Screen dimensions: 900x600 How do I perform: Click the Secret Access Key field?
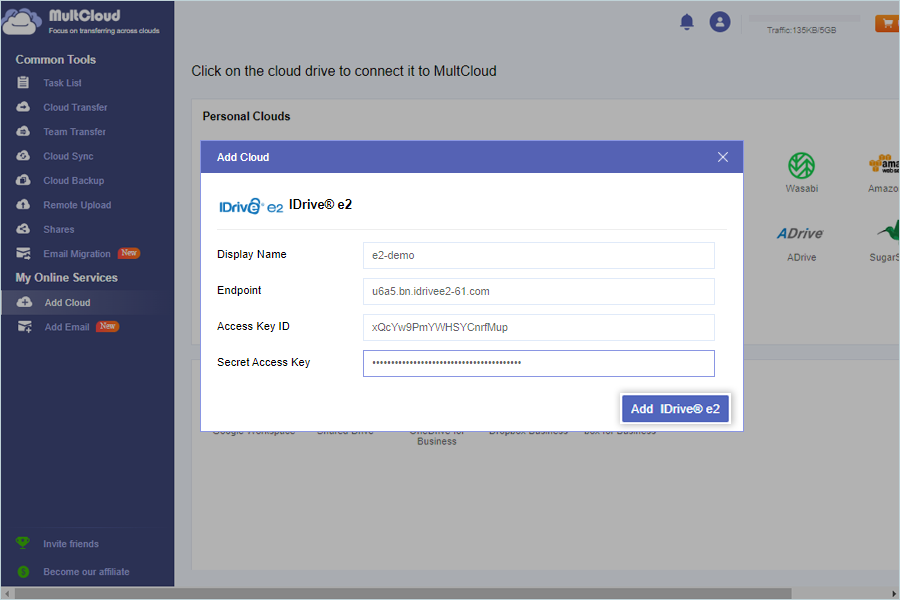point(538,363)
